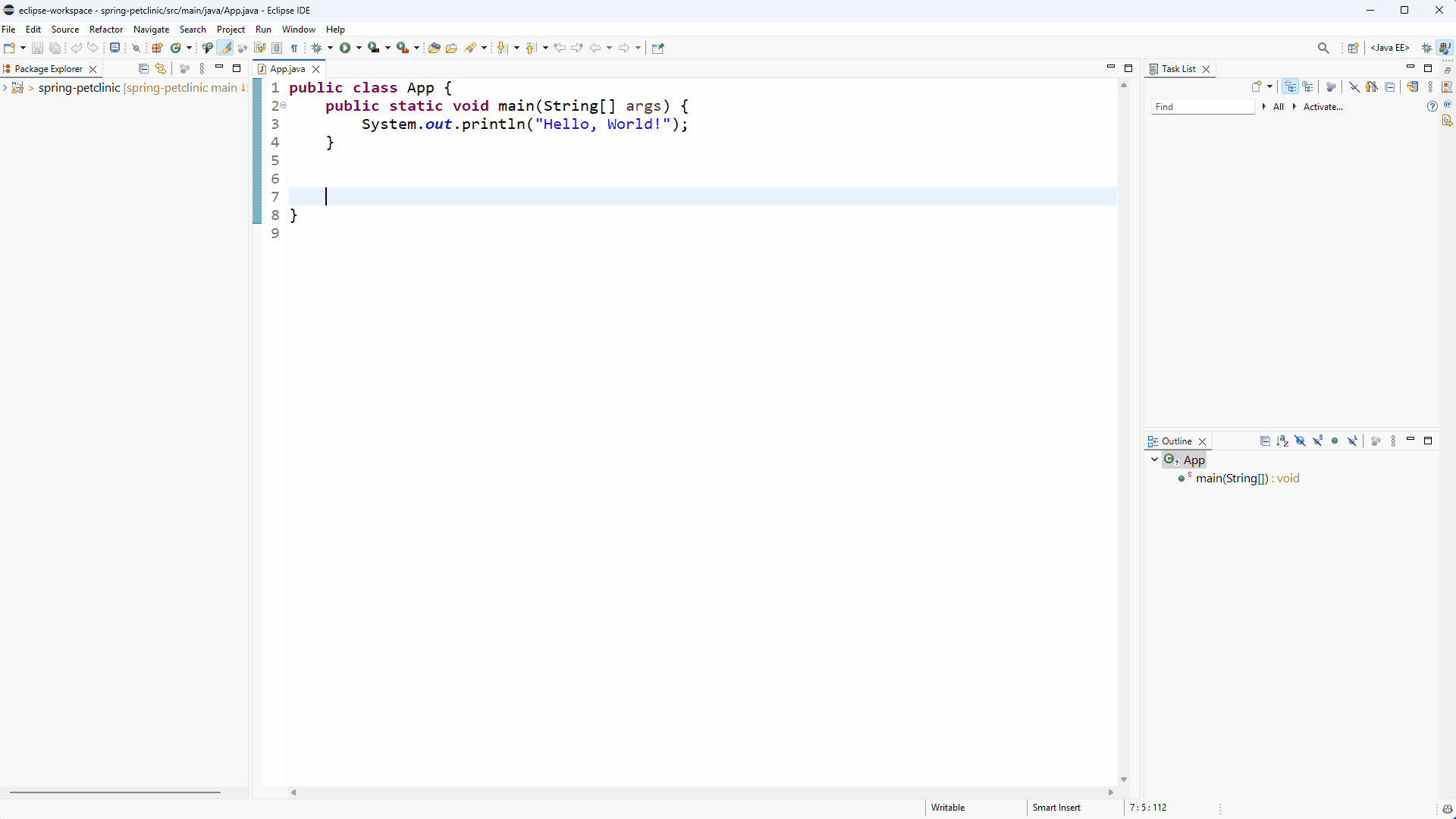
Task: Click Last Edit Location icon
Action: coord(560,48)
